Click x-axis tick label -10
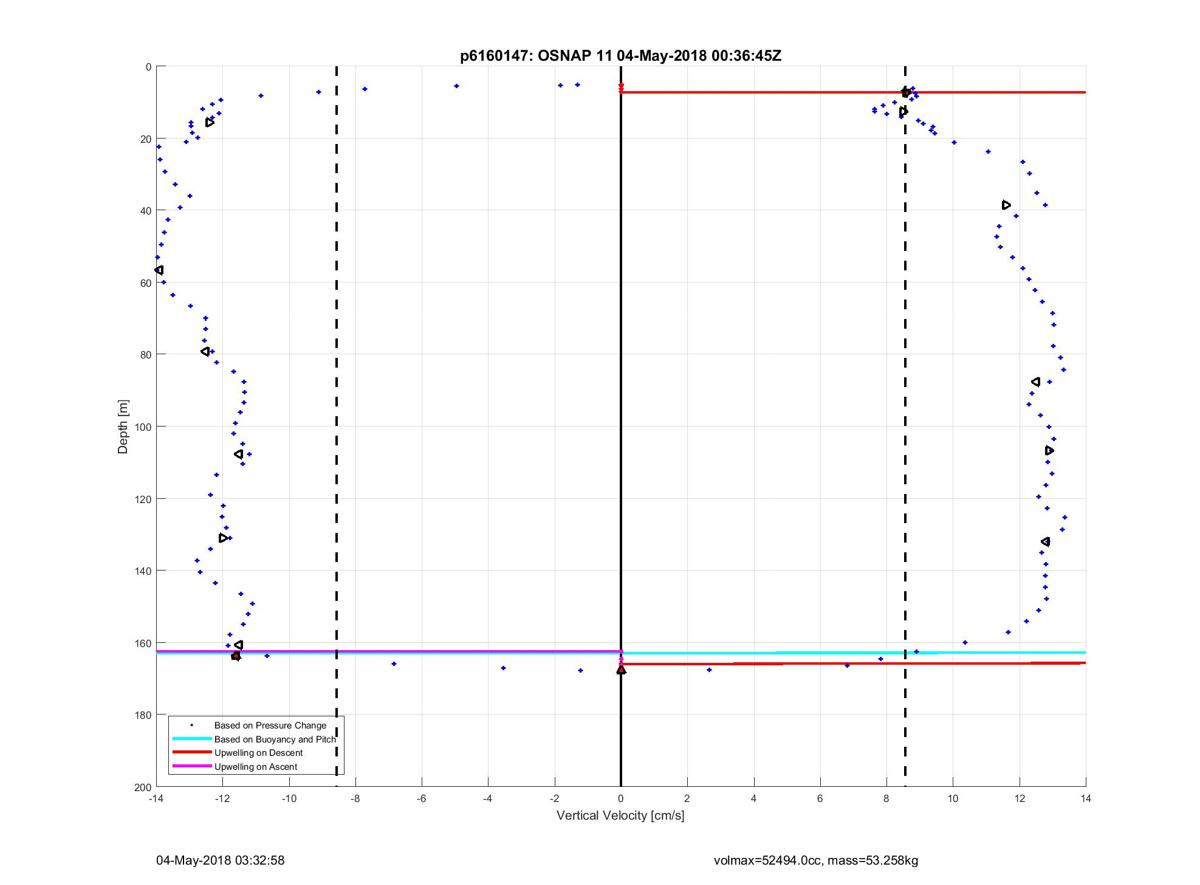Image resolution: width=1200 pixels, height=885 pixels. point(289,799)
